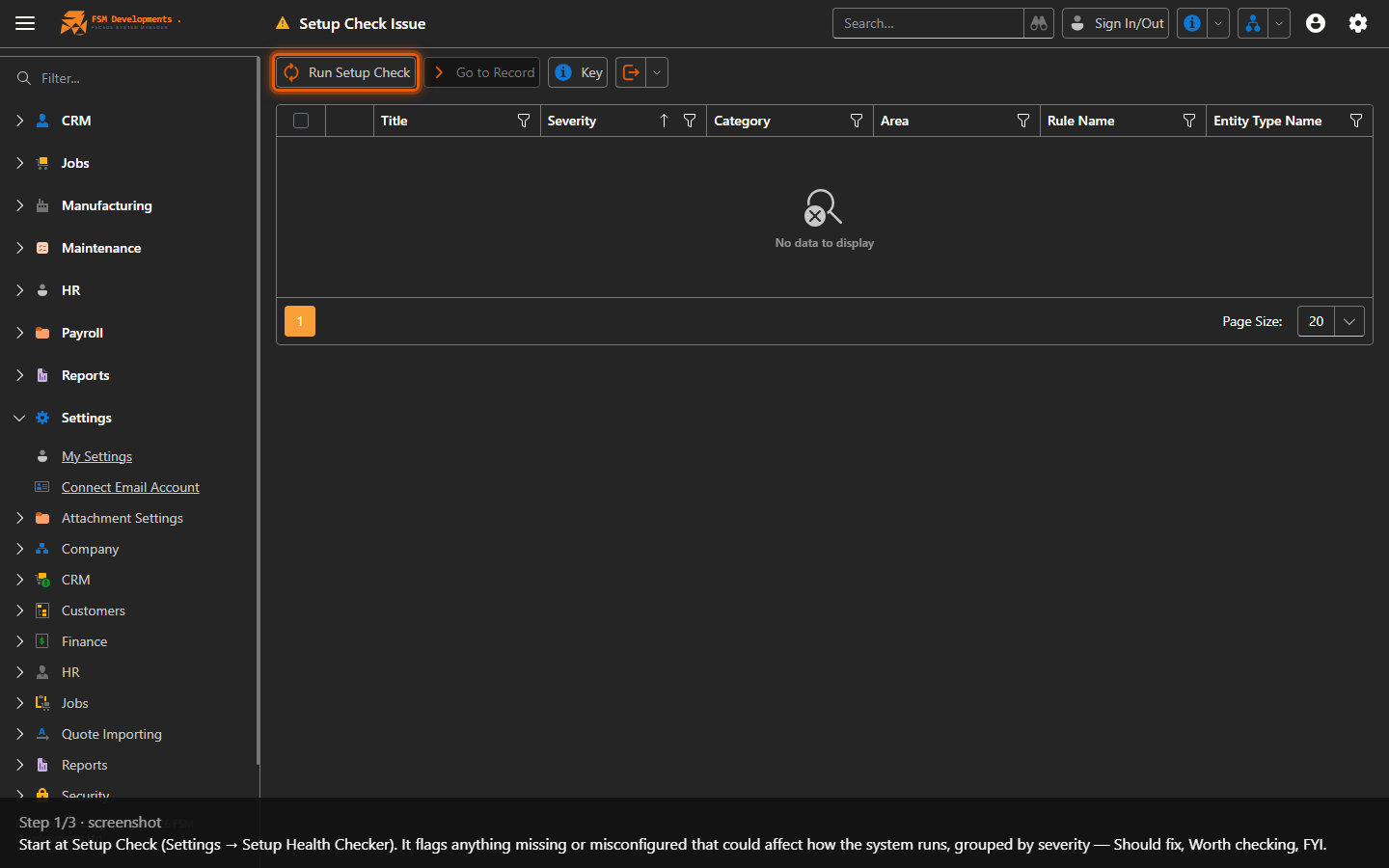The width and height of the screenshot is (1389, 868).
Task: Click the Connect Email Account icon
Action: pyautogui.click(x=42, y=487)
